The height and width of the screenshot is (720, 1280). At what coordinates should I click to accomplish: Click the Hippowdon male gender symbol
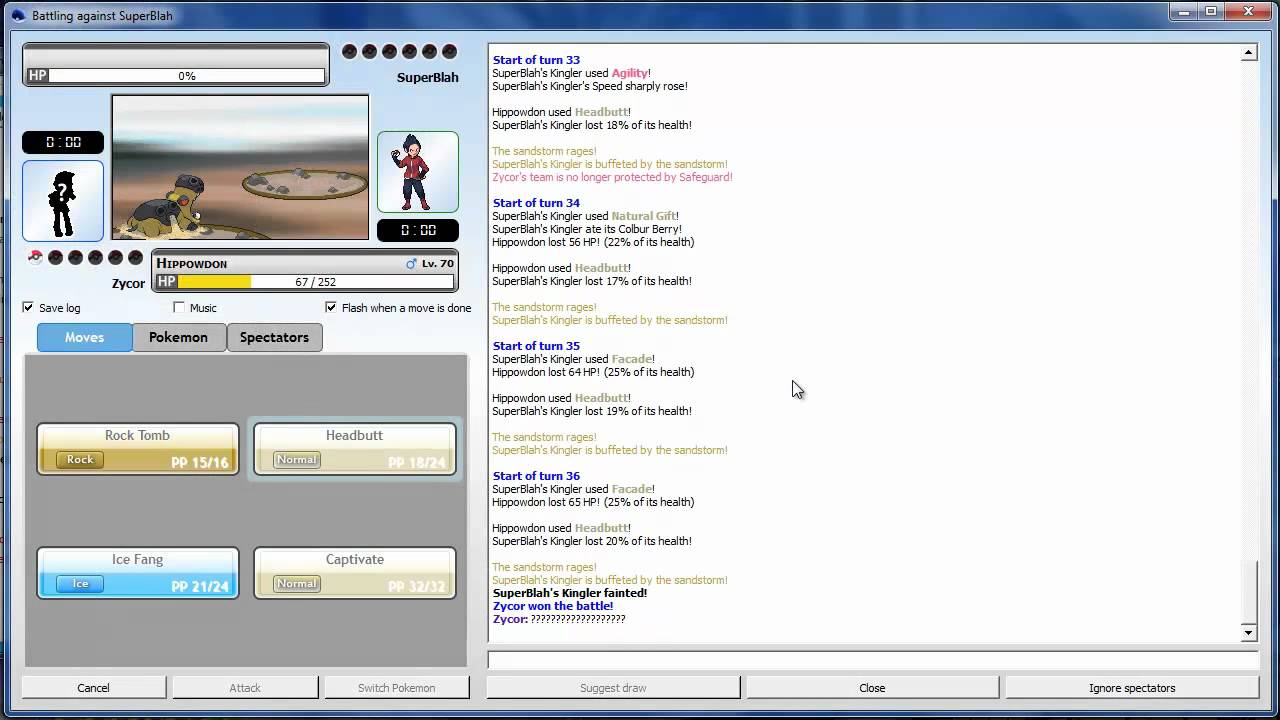tap(411, 263)
